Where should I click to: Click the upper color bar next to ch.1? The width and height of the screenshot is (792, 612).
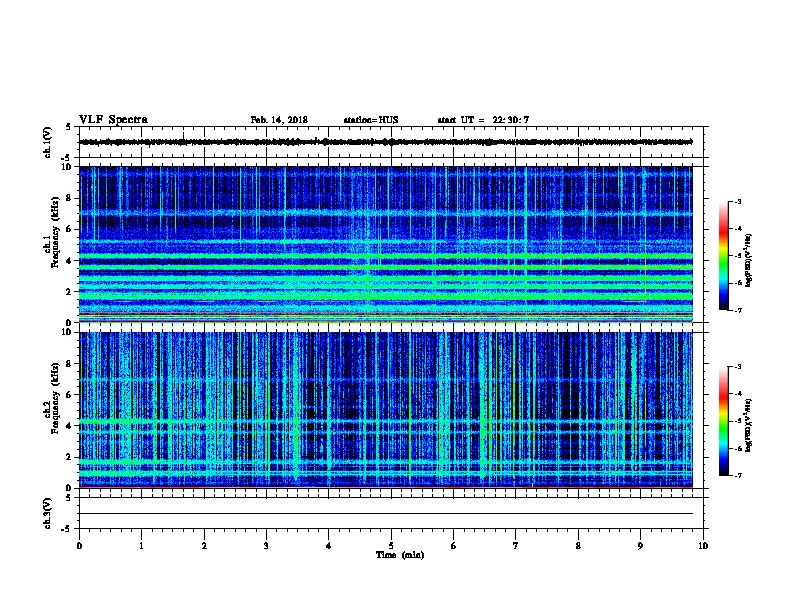point(723,256)
